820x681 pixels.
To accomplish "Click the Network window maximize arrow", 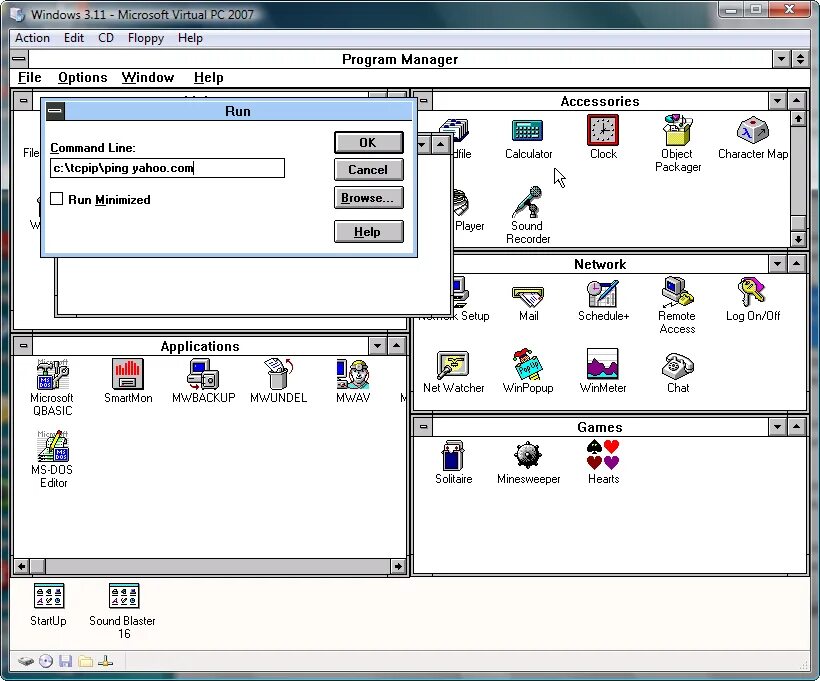I will (796, 264).
